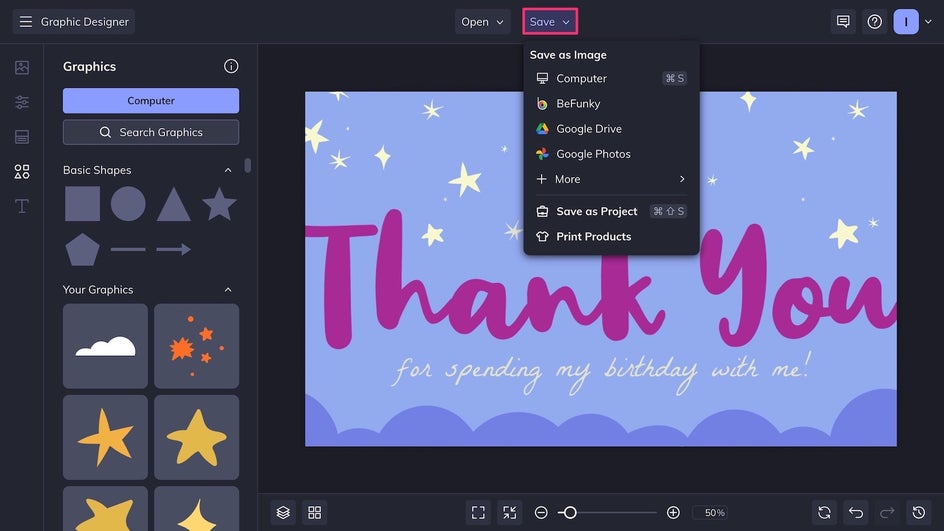Choose Save as Project
The height and width of the screenshot is (531, 944).
tap(611, 211)
